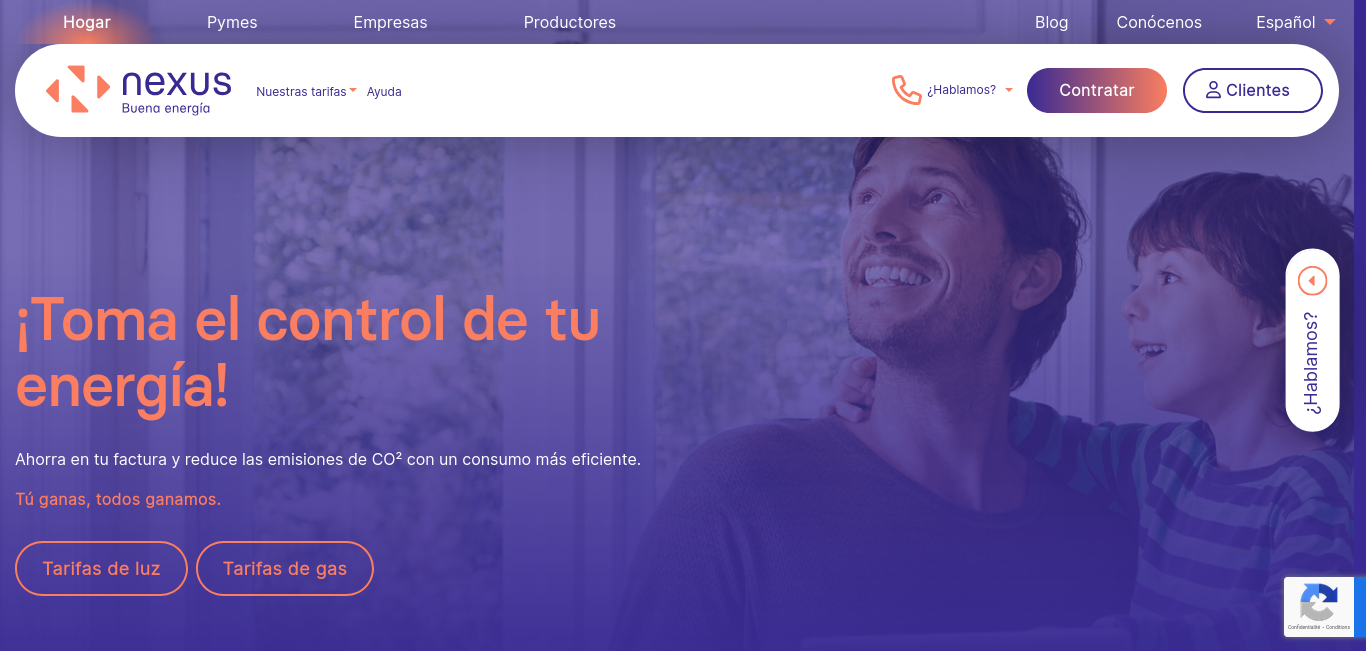Click the orange phone handset icon
Screen dimensions: 1366x651
(906, 90)
